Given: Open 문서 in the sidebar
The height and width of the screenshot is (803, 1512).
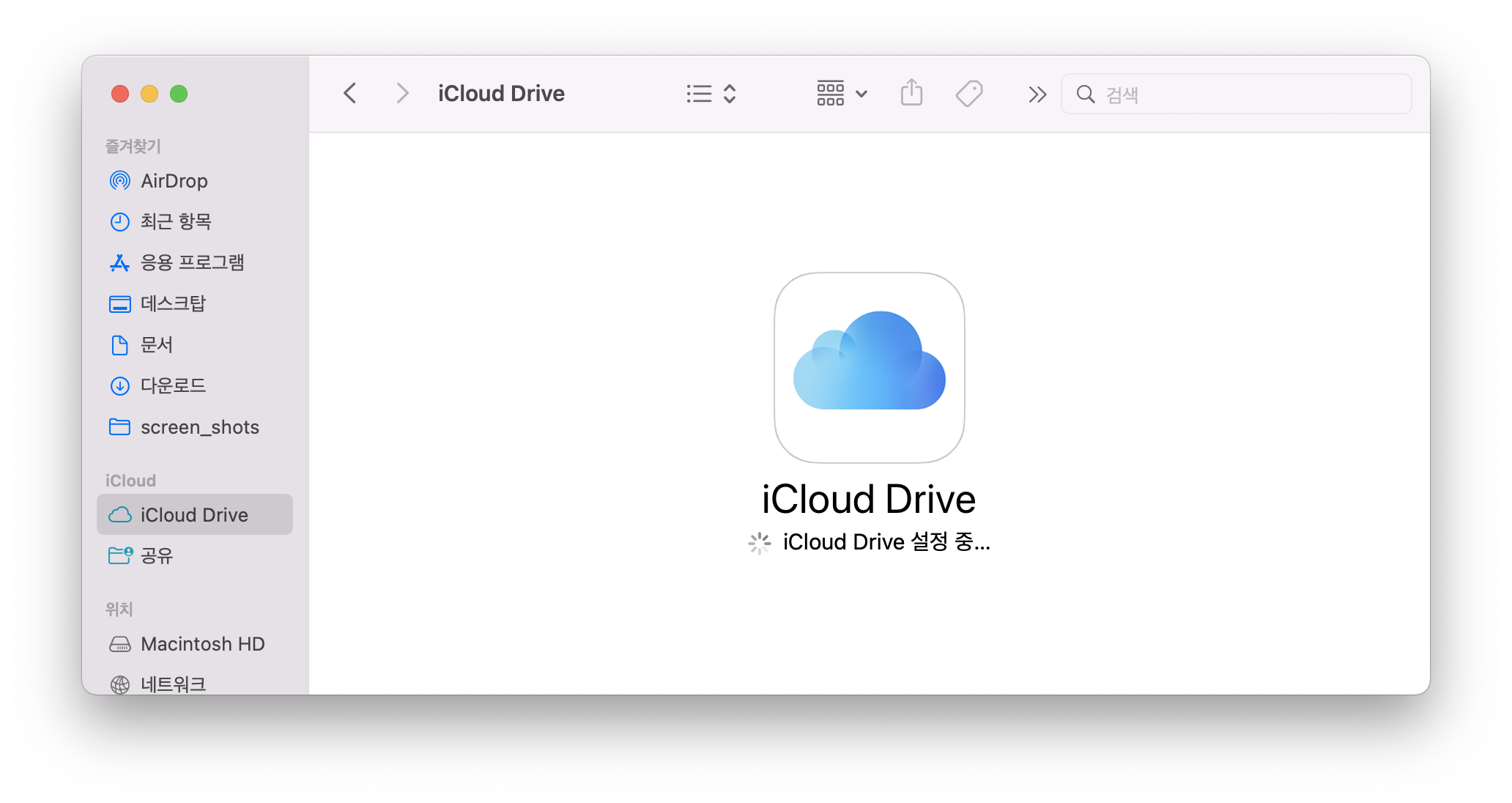Looking at the screenshot, I should click(x=156, y=345).
